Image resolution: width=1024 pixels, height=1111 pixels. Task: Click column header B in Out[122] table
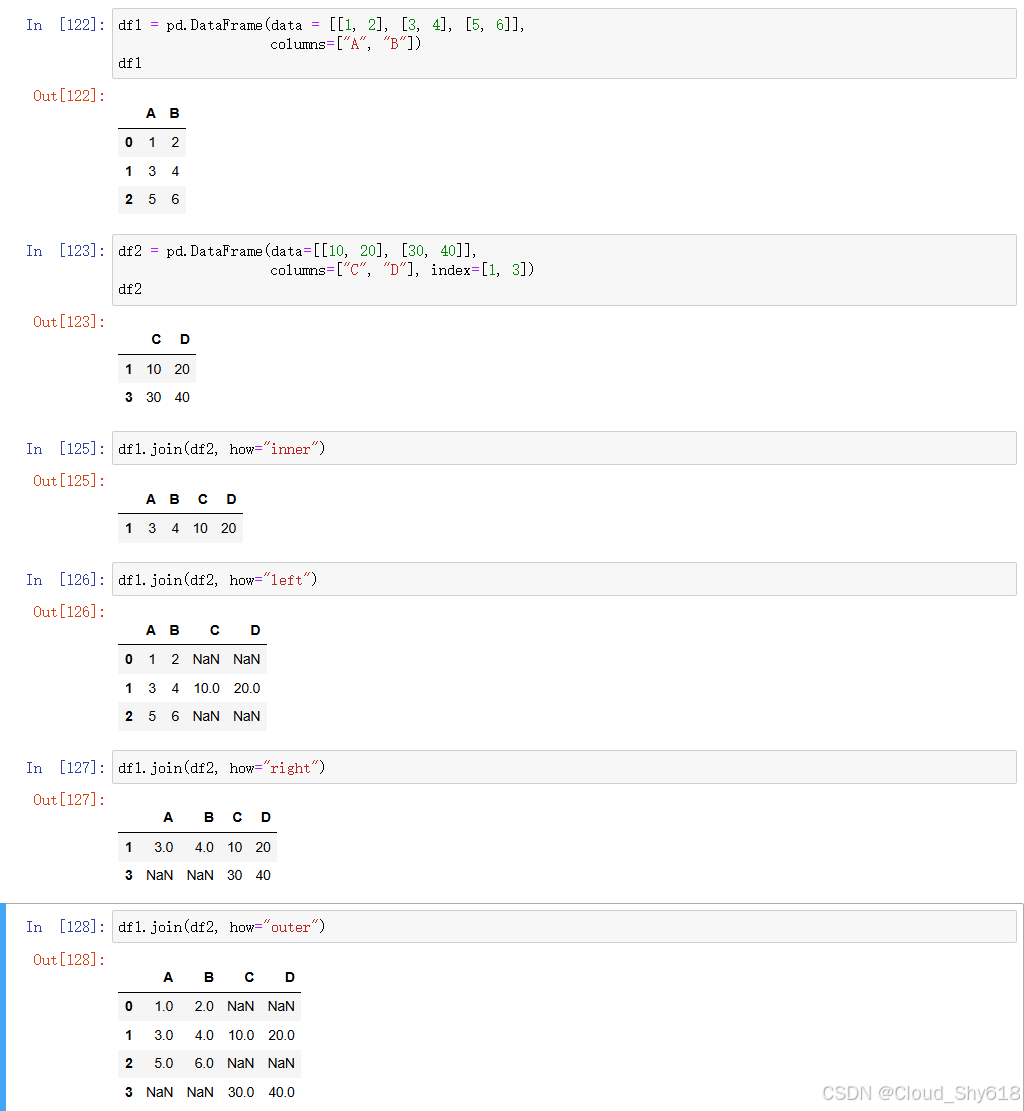(174, 113)
